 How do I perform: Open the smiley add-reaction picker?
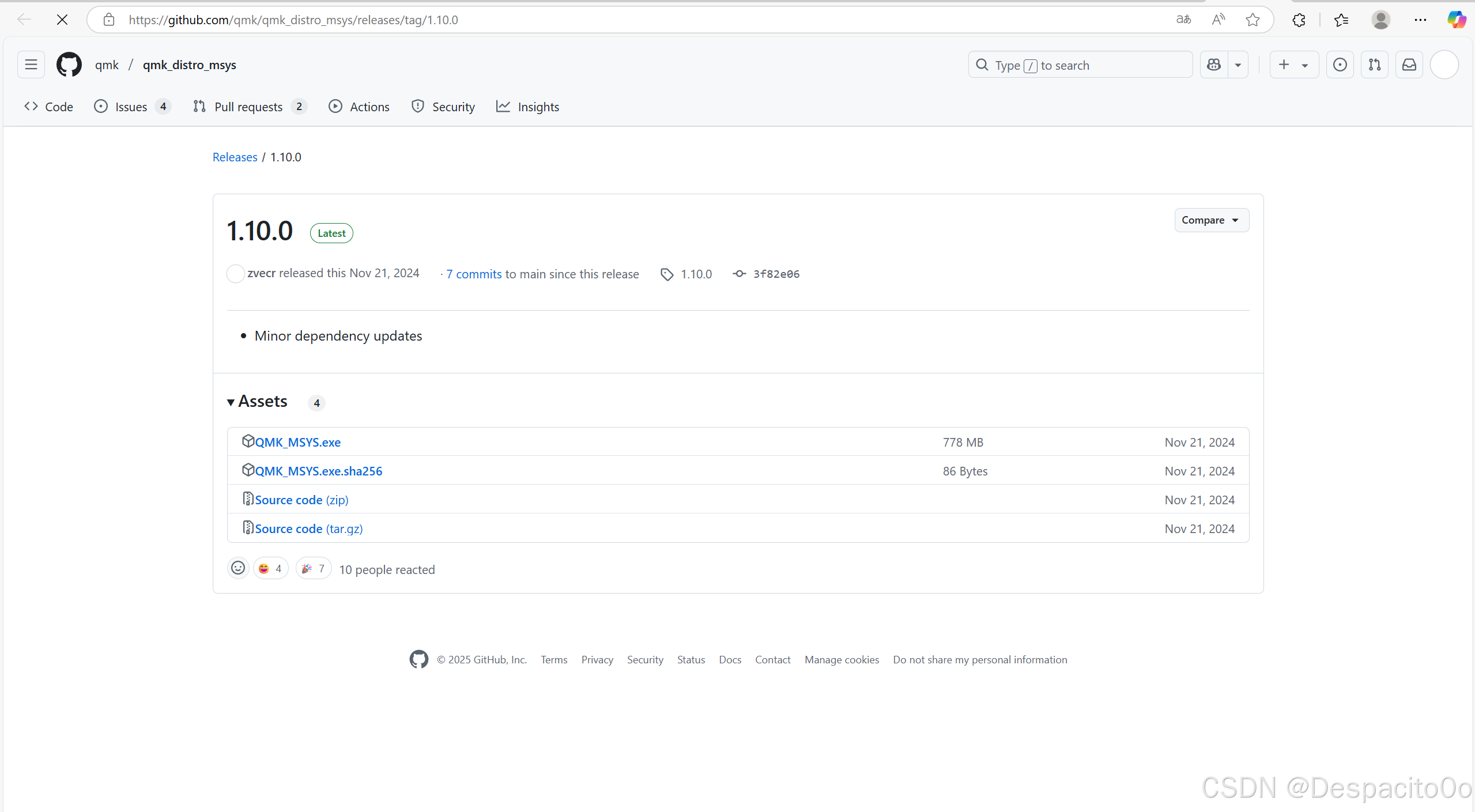pyautogui.click(x=238, y=568)
